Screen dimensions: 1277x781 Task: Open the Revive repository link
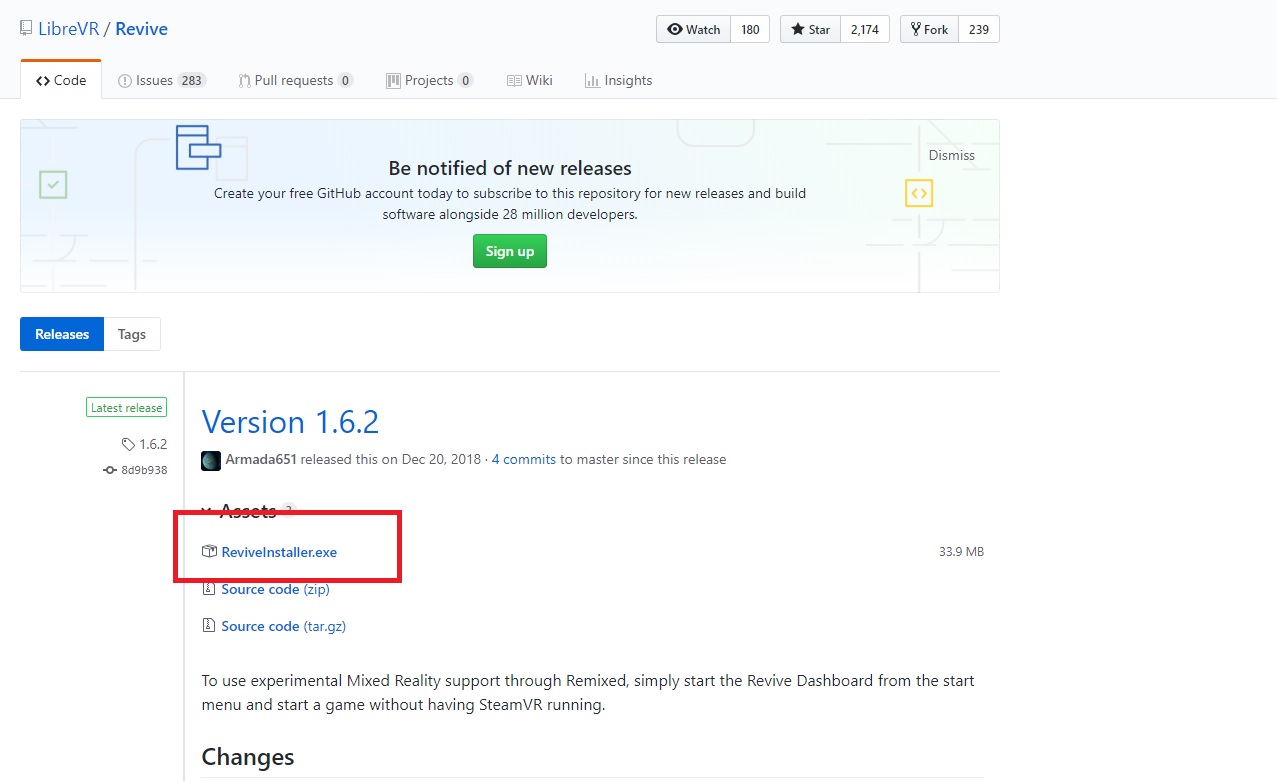click(x=141, y=29)
